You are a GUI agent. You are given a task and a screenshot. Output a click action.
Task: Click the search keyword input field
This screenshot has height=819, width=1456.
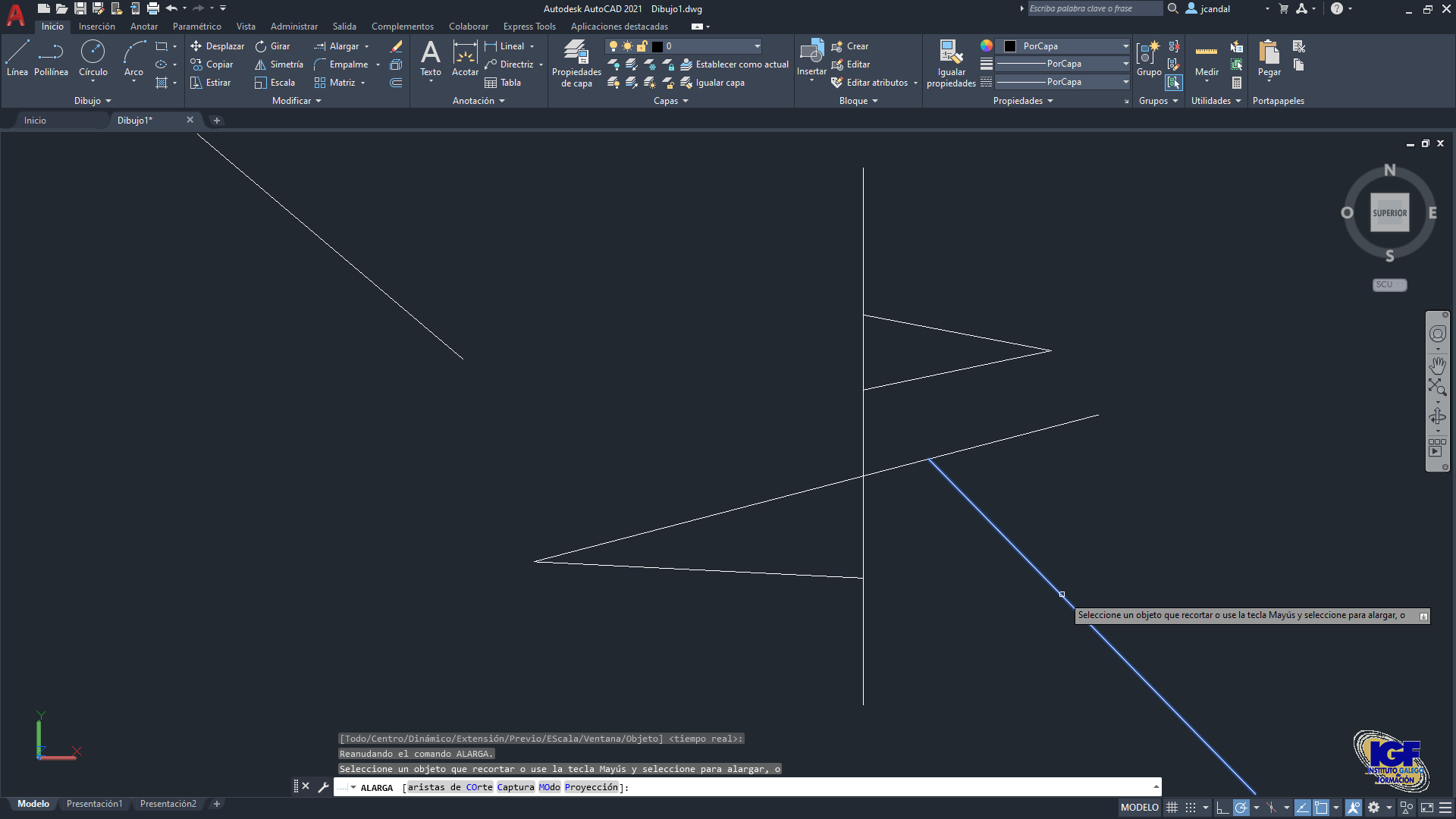(1094, 8)
